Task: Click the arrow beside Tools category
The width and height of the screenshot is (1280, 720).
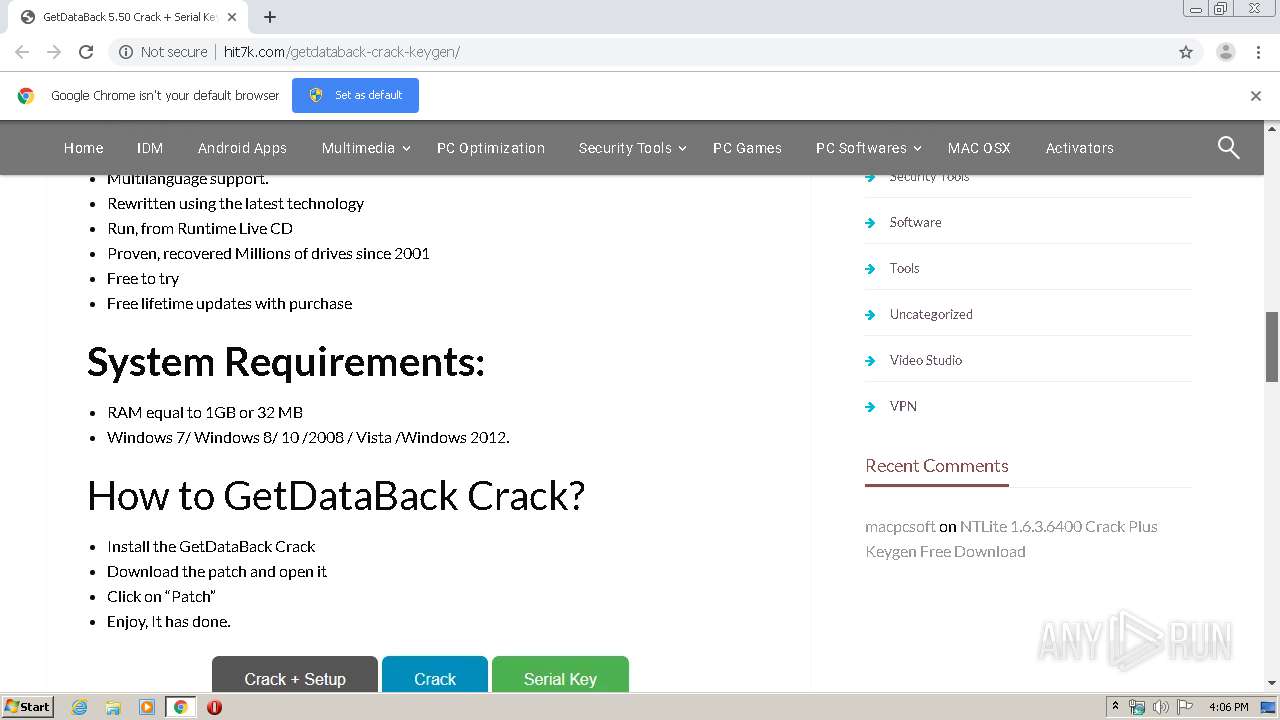Action: (x=870, y=269)
